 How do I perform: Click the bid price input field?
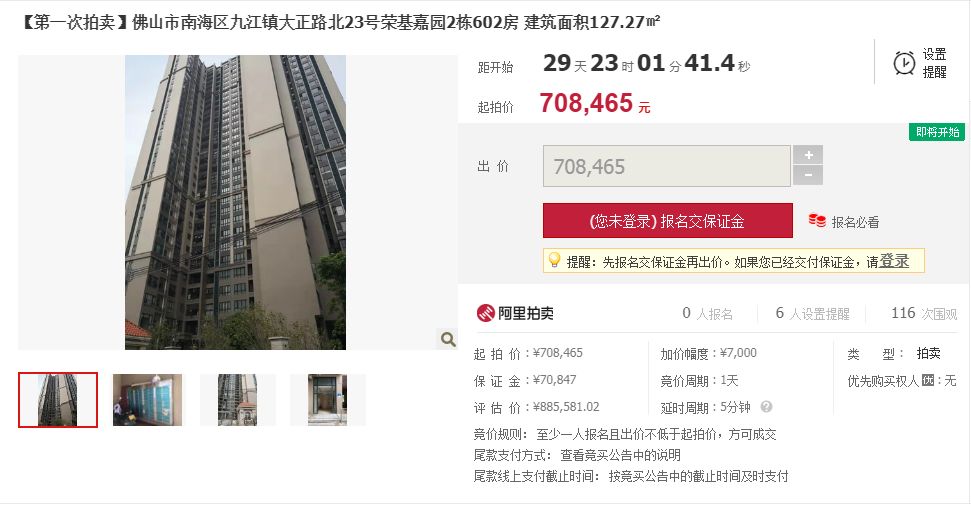coord(667,166)
